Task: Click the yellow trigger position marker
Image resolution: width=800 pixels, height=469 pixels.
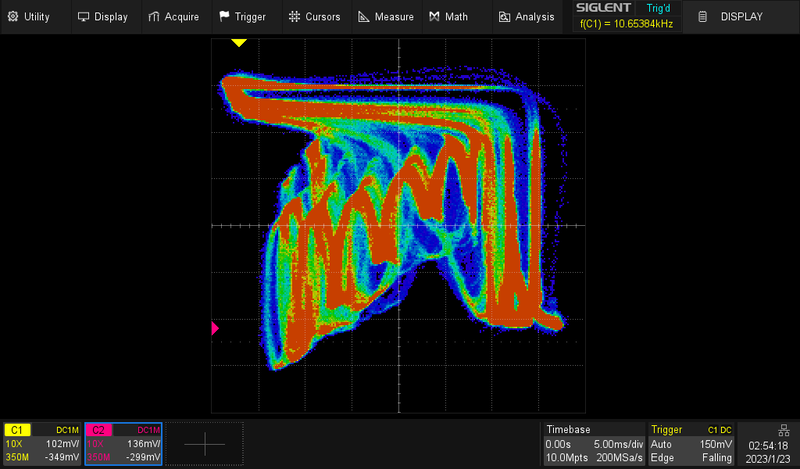Action: click(239, 42)
